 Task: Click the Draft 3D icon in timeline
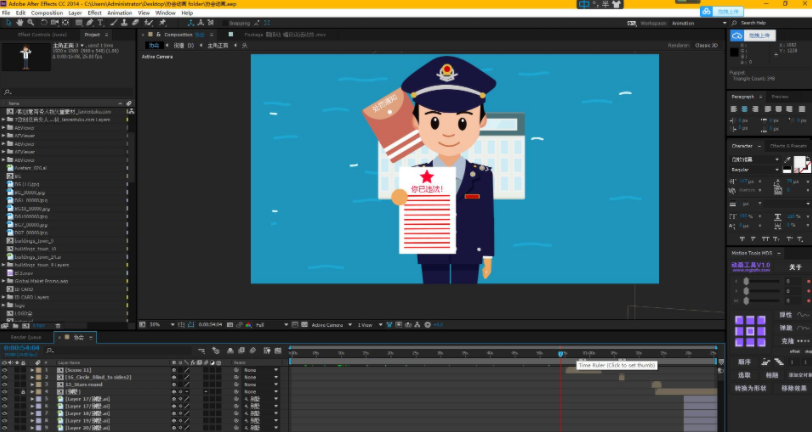(x=215, y=351)
